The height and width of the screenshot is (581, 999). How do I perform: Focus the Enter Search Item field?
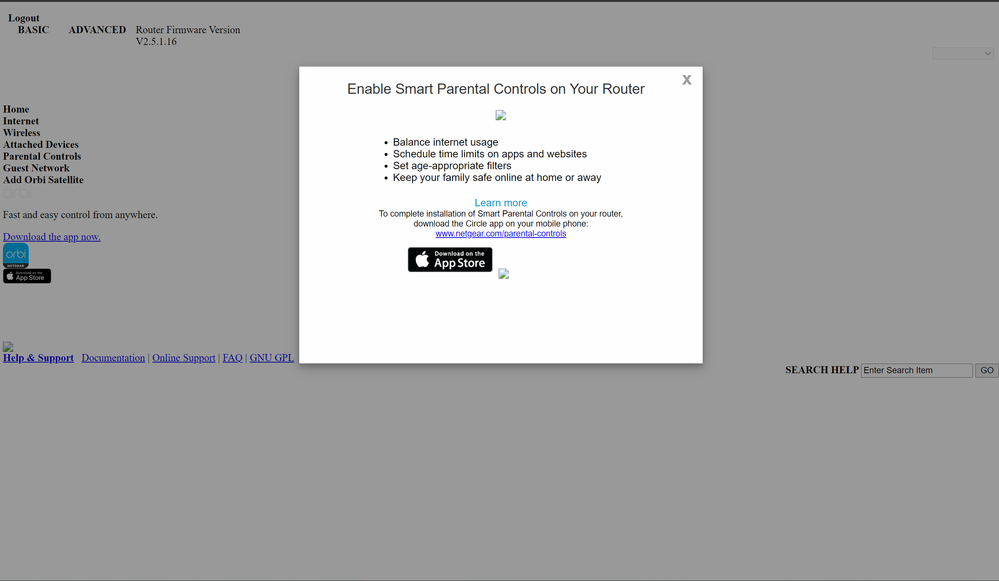click(x=917, y=370)
